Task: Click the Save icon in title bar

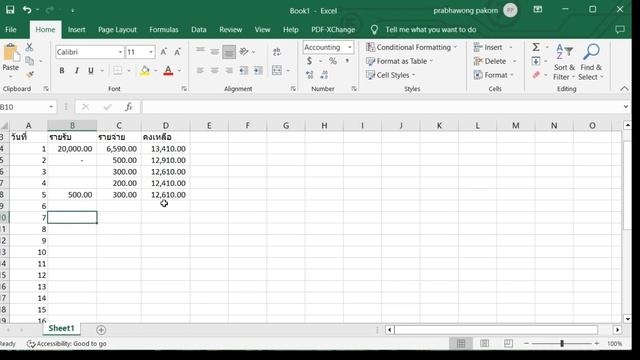Action: point(10,10)
